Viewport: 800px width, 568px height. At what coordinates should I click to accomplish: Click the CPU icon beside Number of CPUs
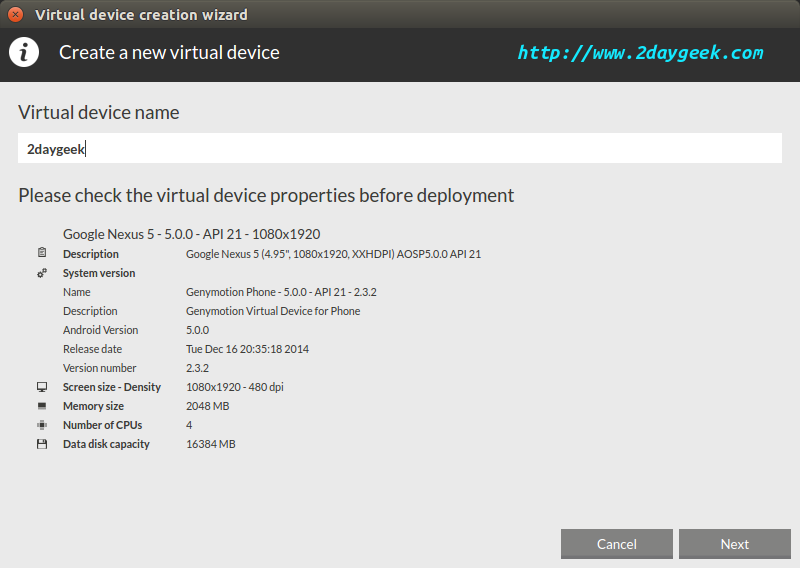(x=42, y=425)
